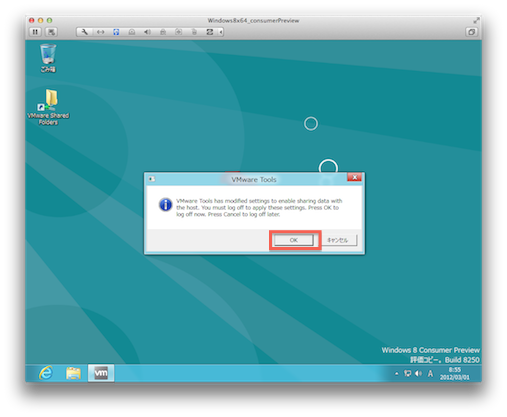Click the "VMware Tools has modified settings" message
The height and width of the screenshot is (417, 507).
(x=259, y=208)
